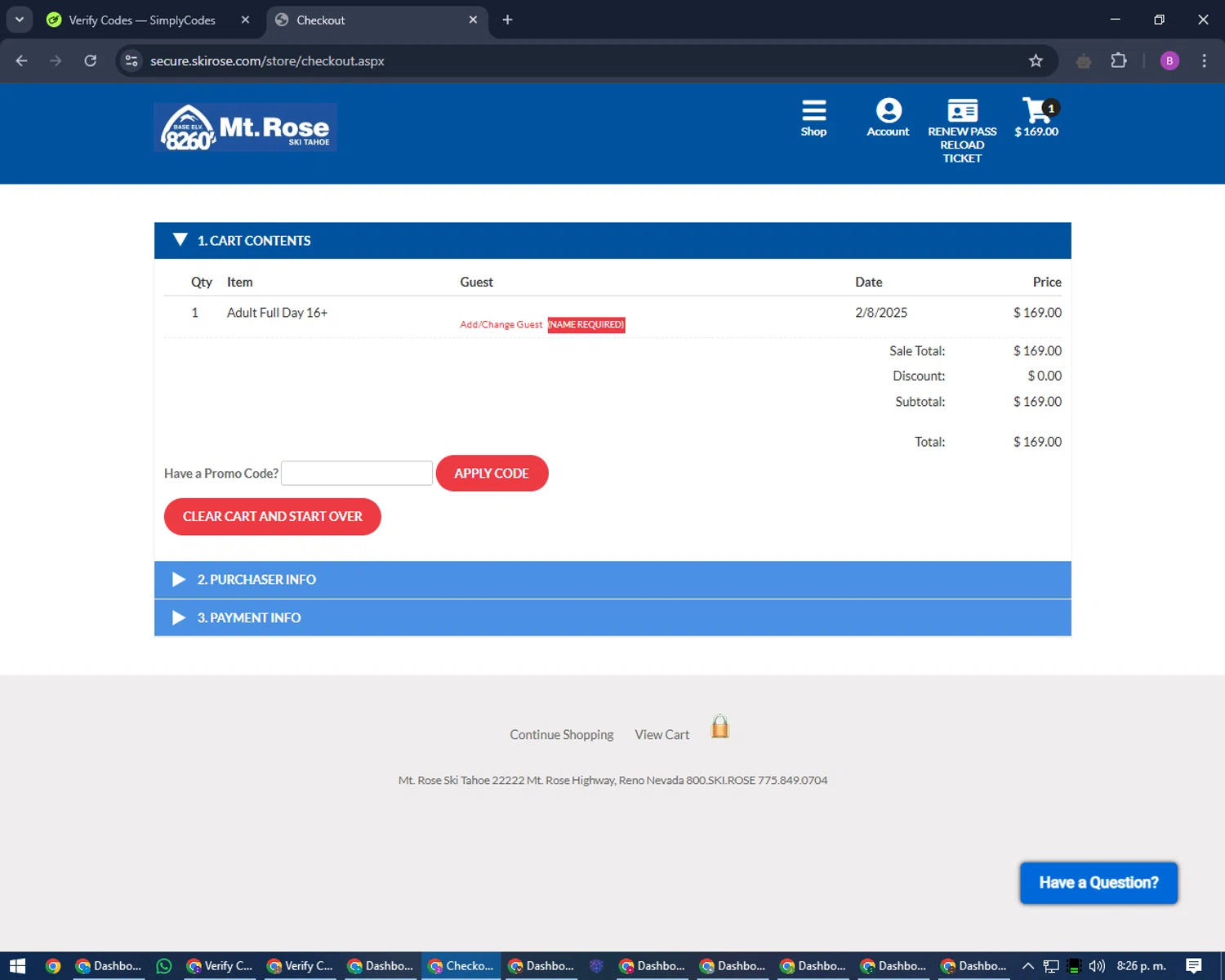Close the Verify Codes SimplyCodes tab
The image size is (1225, 980).
pos(245,20)
